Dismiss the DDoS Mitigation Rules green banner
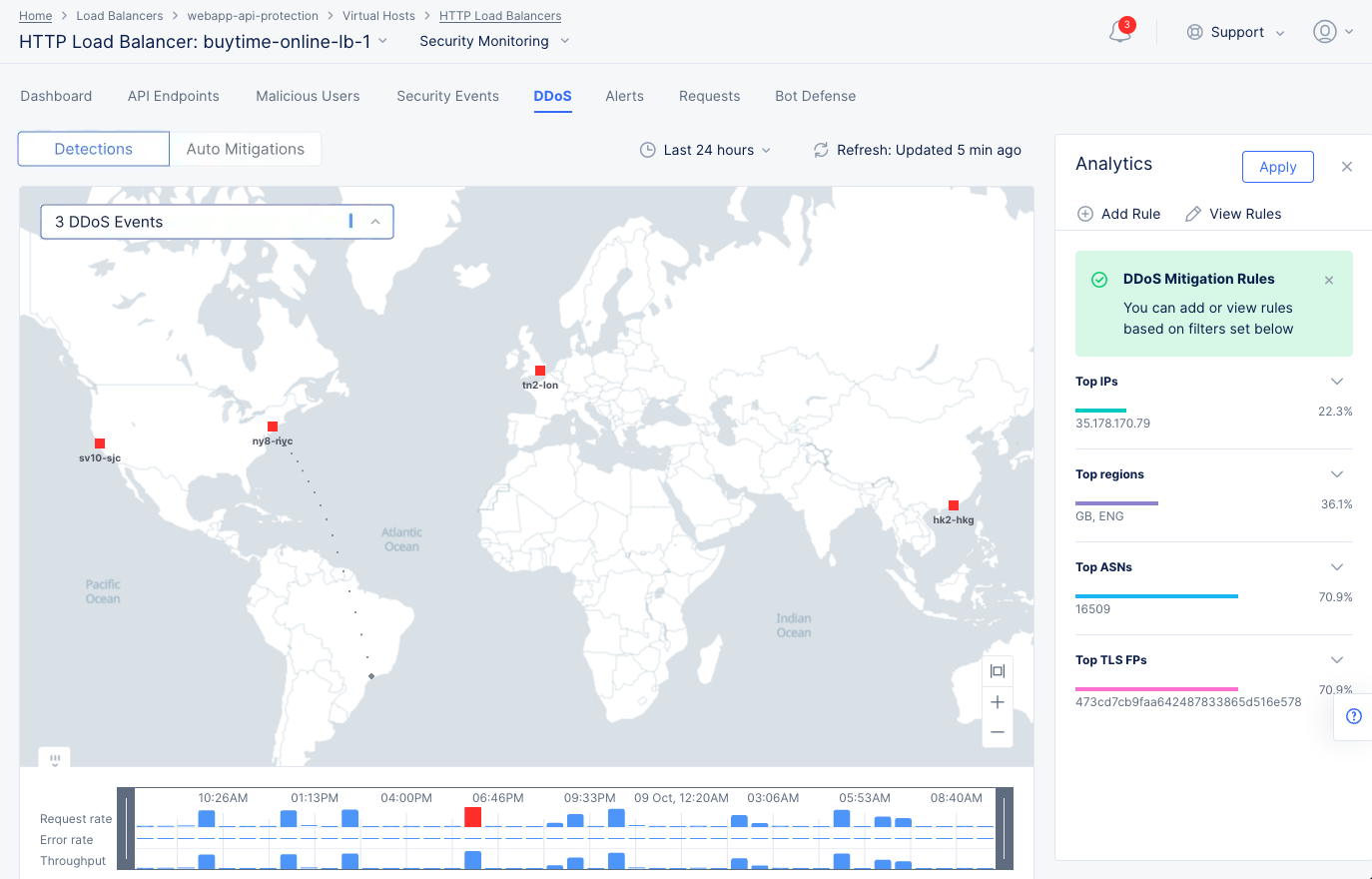The image size is (1372, 879). point(1329,280)
